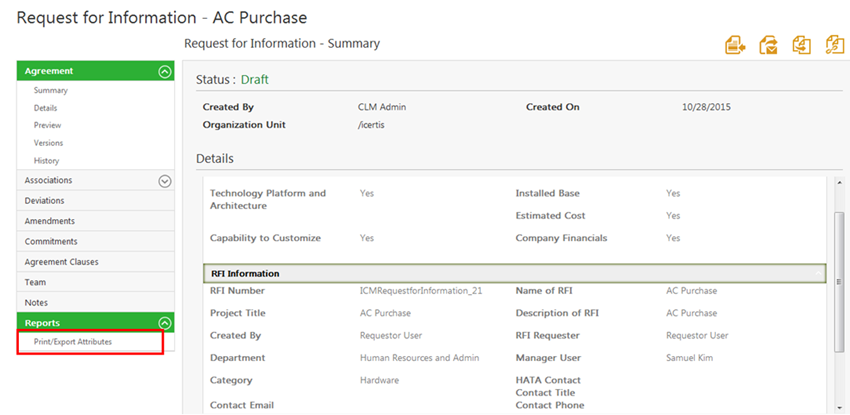
Task: Click the Yes value for Capability to Customize
Action: pyautogui.click(x=367, y=238)
